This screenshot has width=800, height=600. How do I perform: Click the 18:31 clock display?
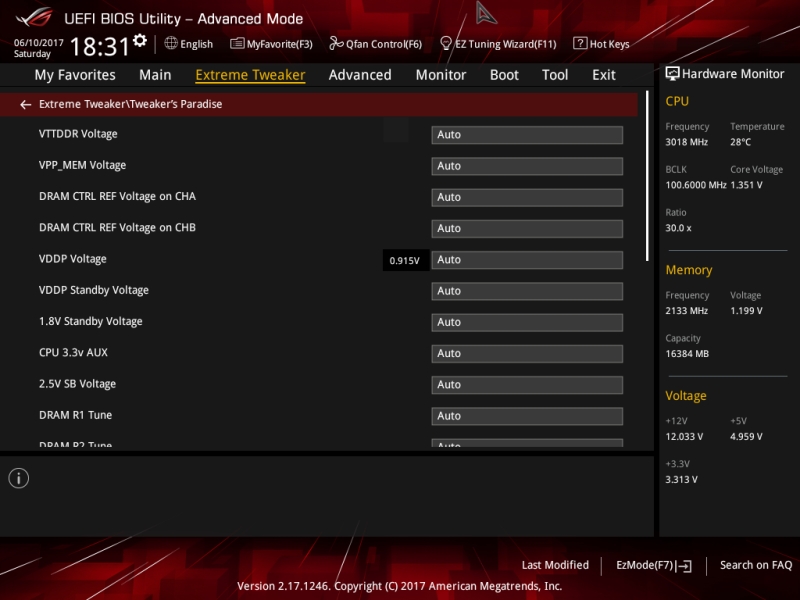click(100, 47)
